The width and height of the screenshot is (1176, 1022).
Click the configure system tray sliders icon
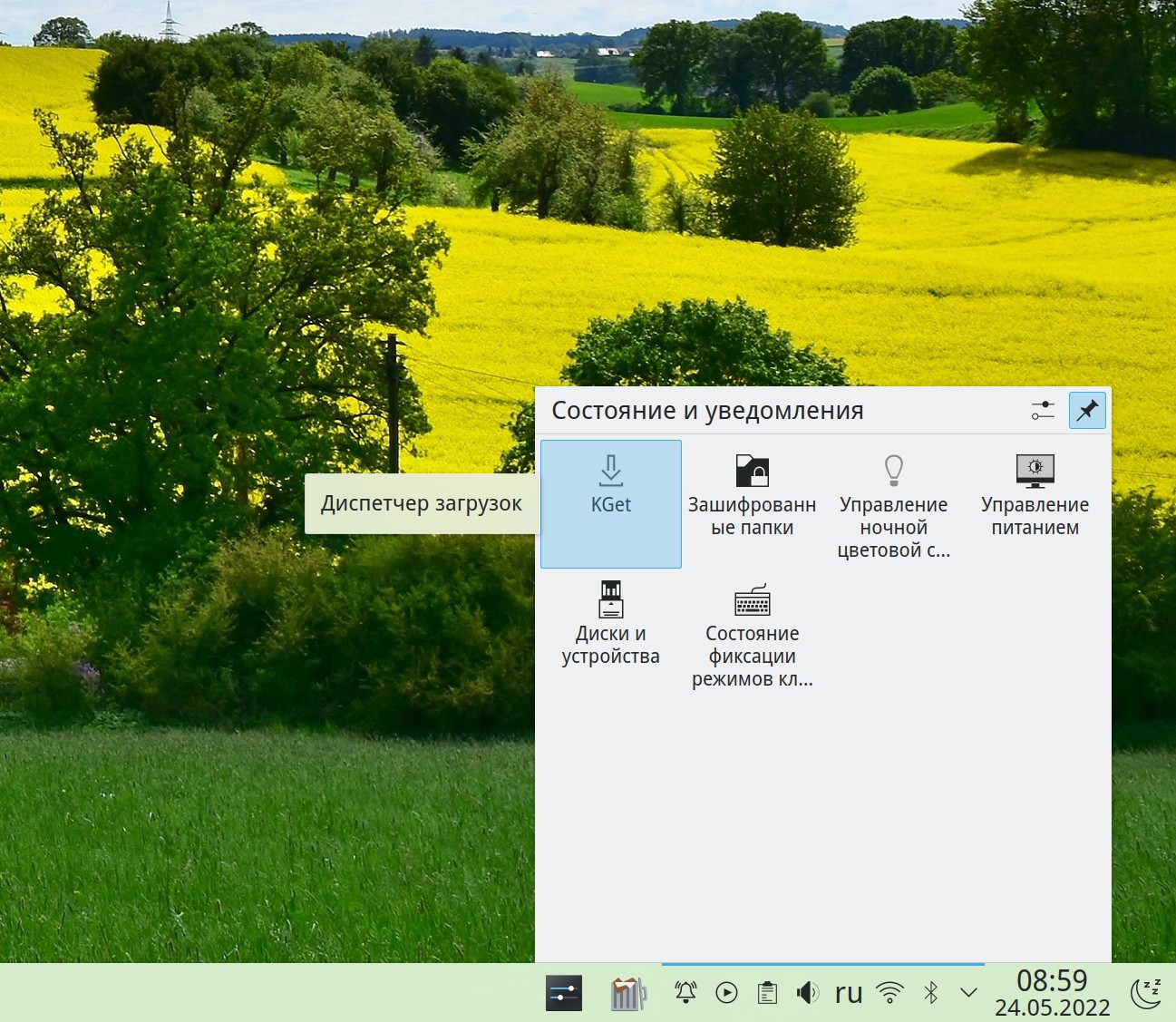(x=1043, y=411)
